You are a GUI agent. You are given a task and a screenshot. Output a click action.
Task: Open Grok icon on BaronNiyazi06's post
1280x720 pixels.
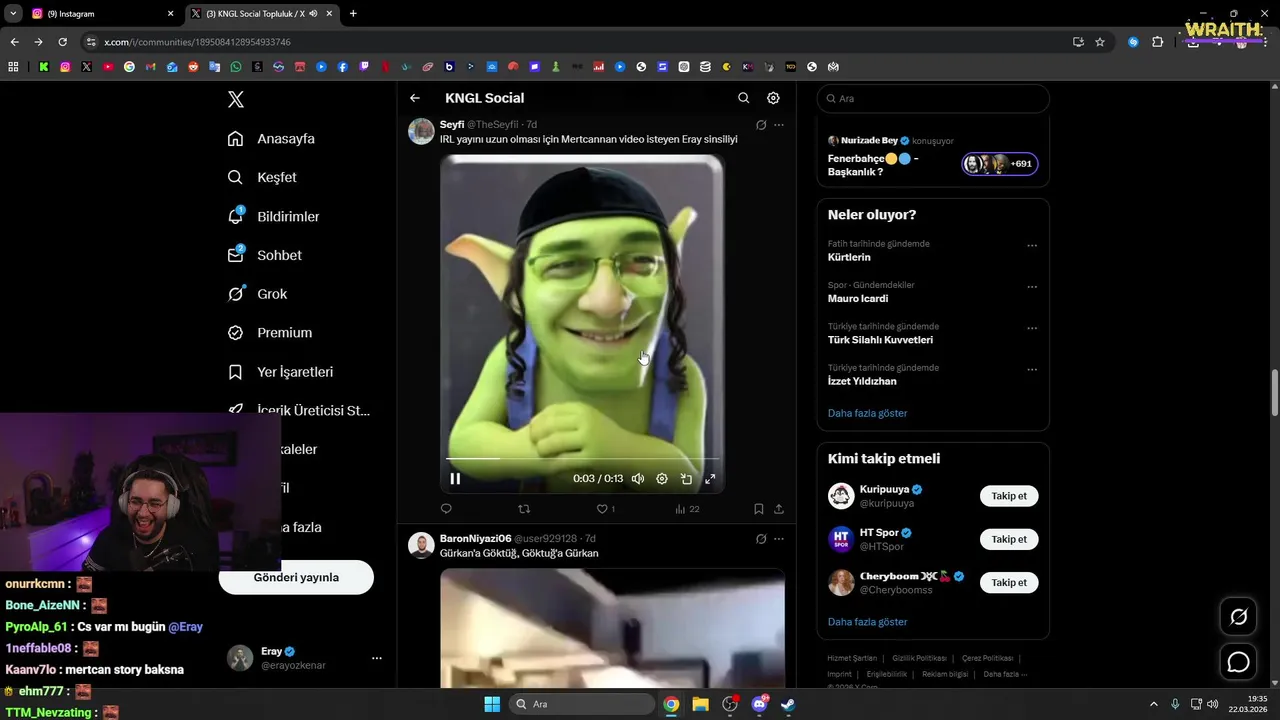tap(761, 539)
